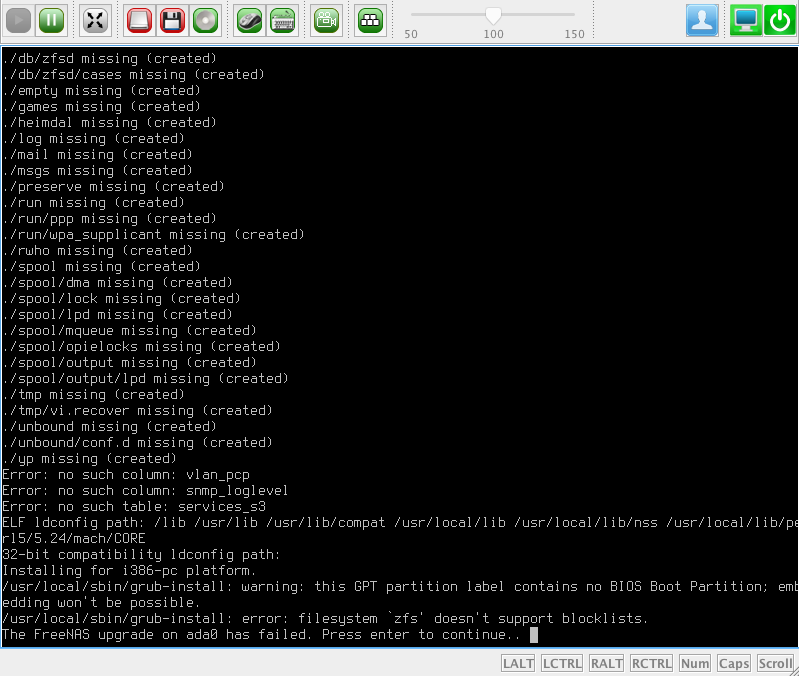Toggle the RALT key indicator
Screen dimensions: 799x676
tap(606, 663)
